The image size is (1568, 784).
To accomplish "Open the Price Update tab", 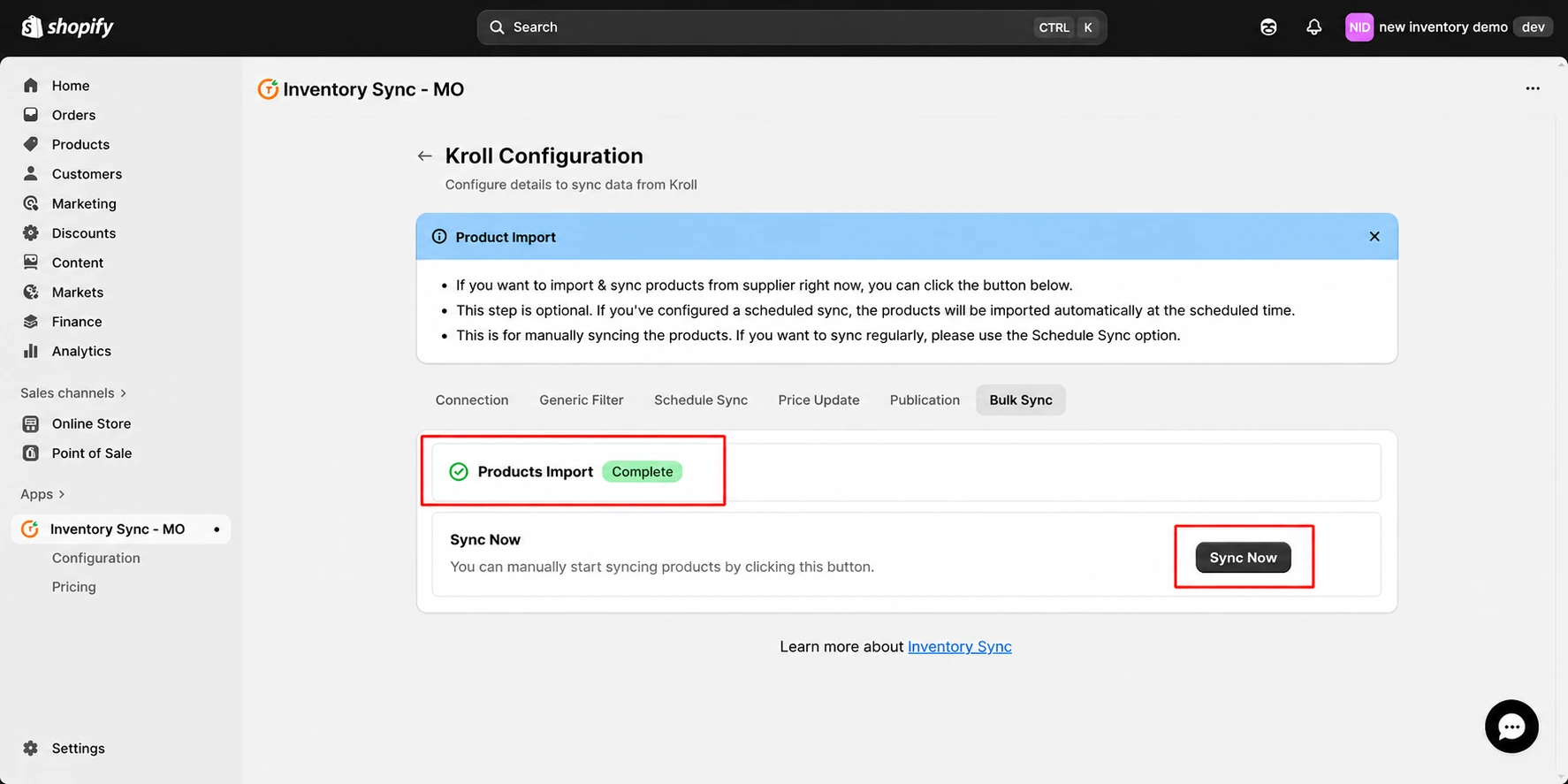I will [818, 400].
